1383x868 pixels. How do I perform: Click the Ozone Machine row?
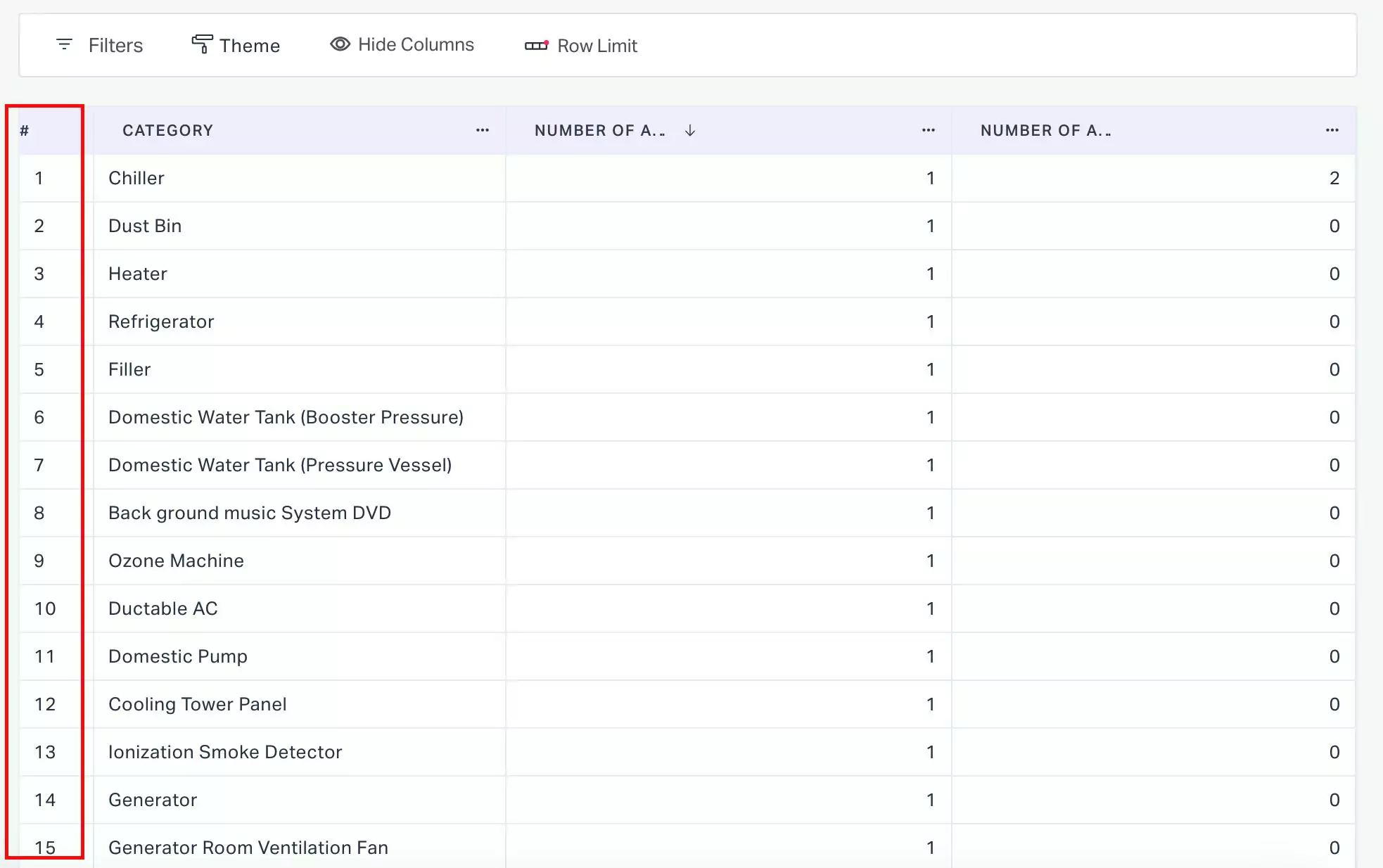pyautogui.click(x=176, y=561)
